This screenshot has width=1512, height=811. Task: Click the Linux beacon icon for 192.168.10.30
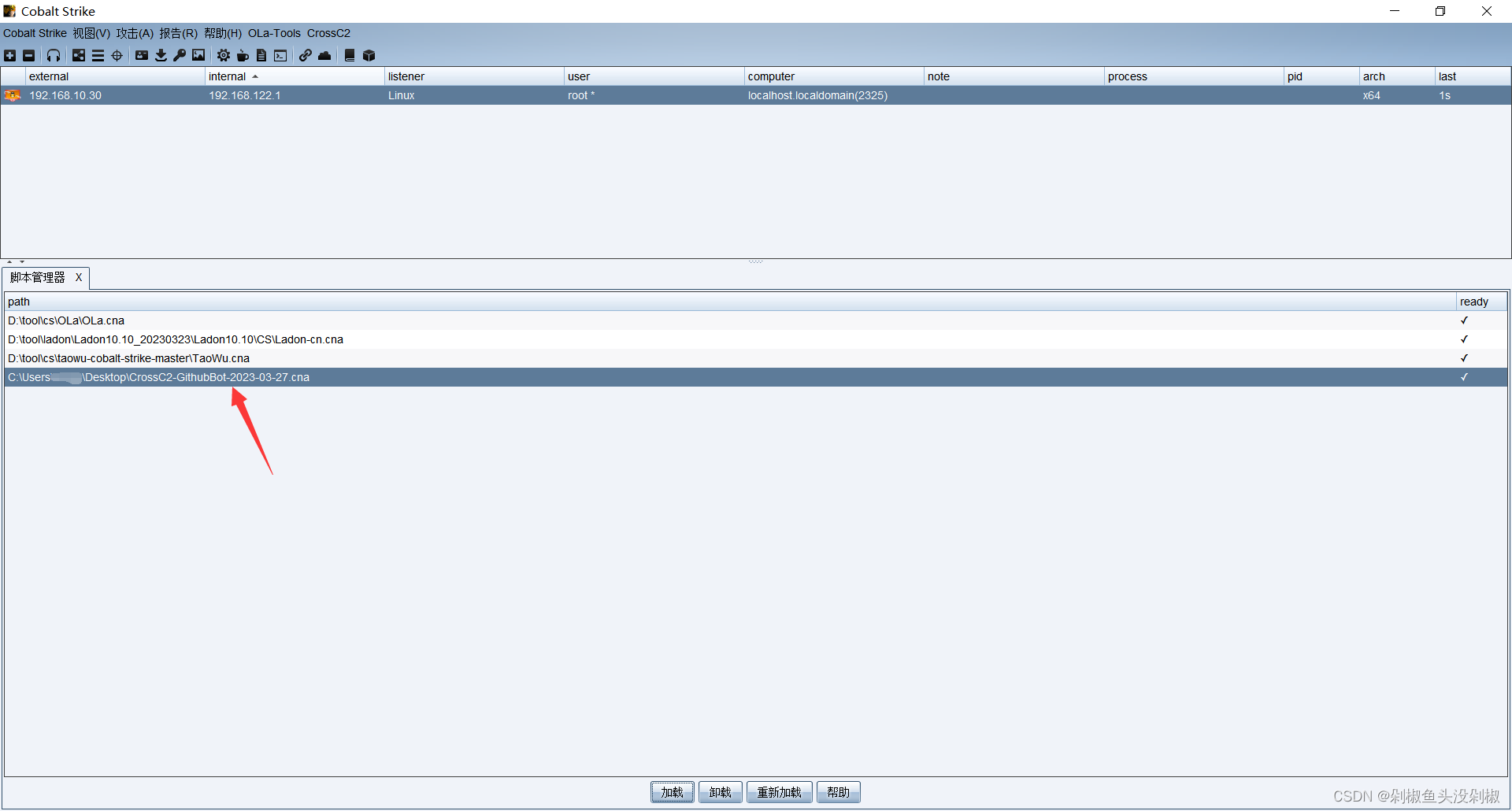tap(13, 95)
